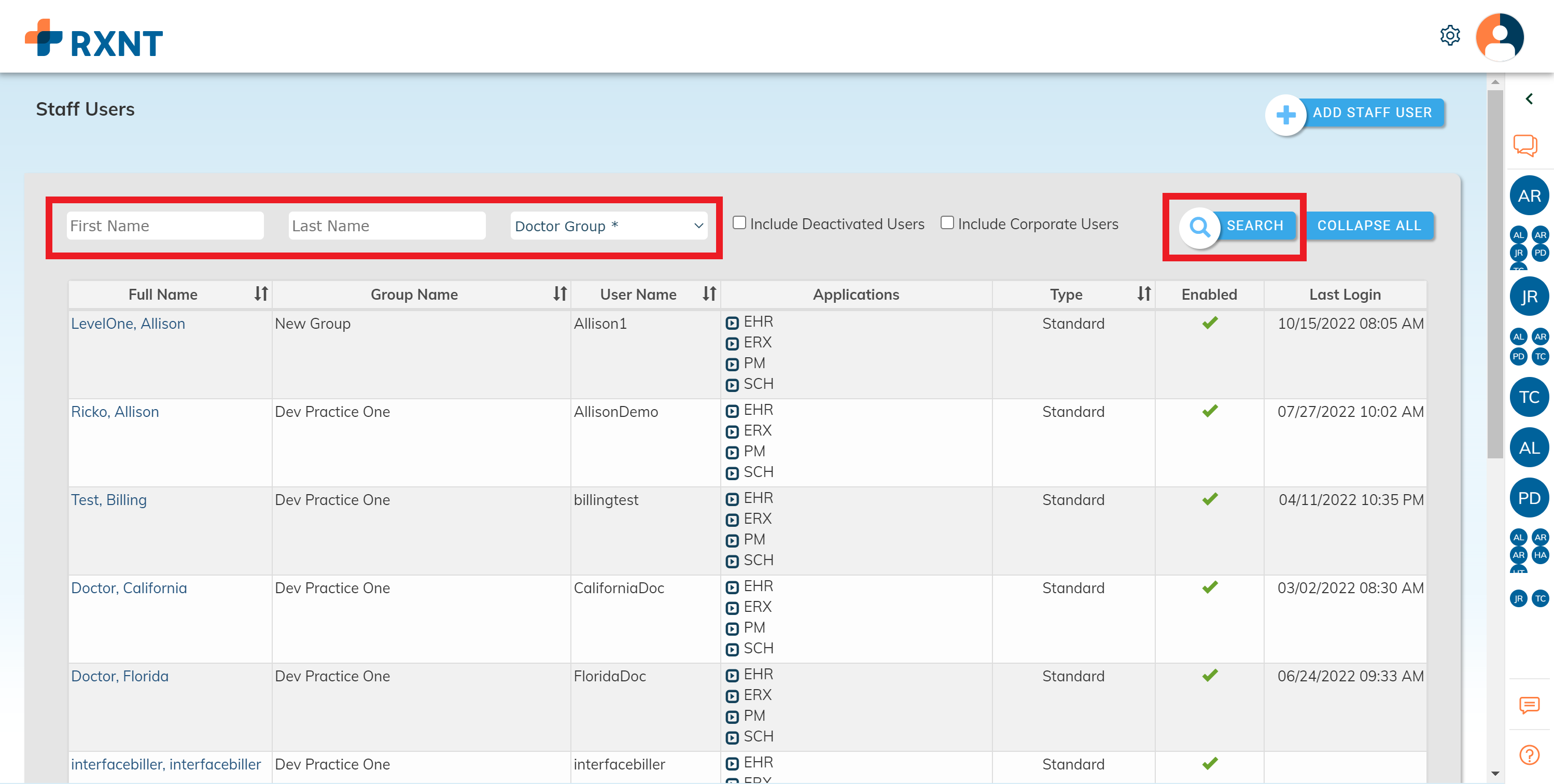The height and width of the screenshot is (784, 1554).
Task: Click PM app icon for AllisonDemo row
Action: pos(732,452)
